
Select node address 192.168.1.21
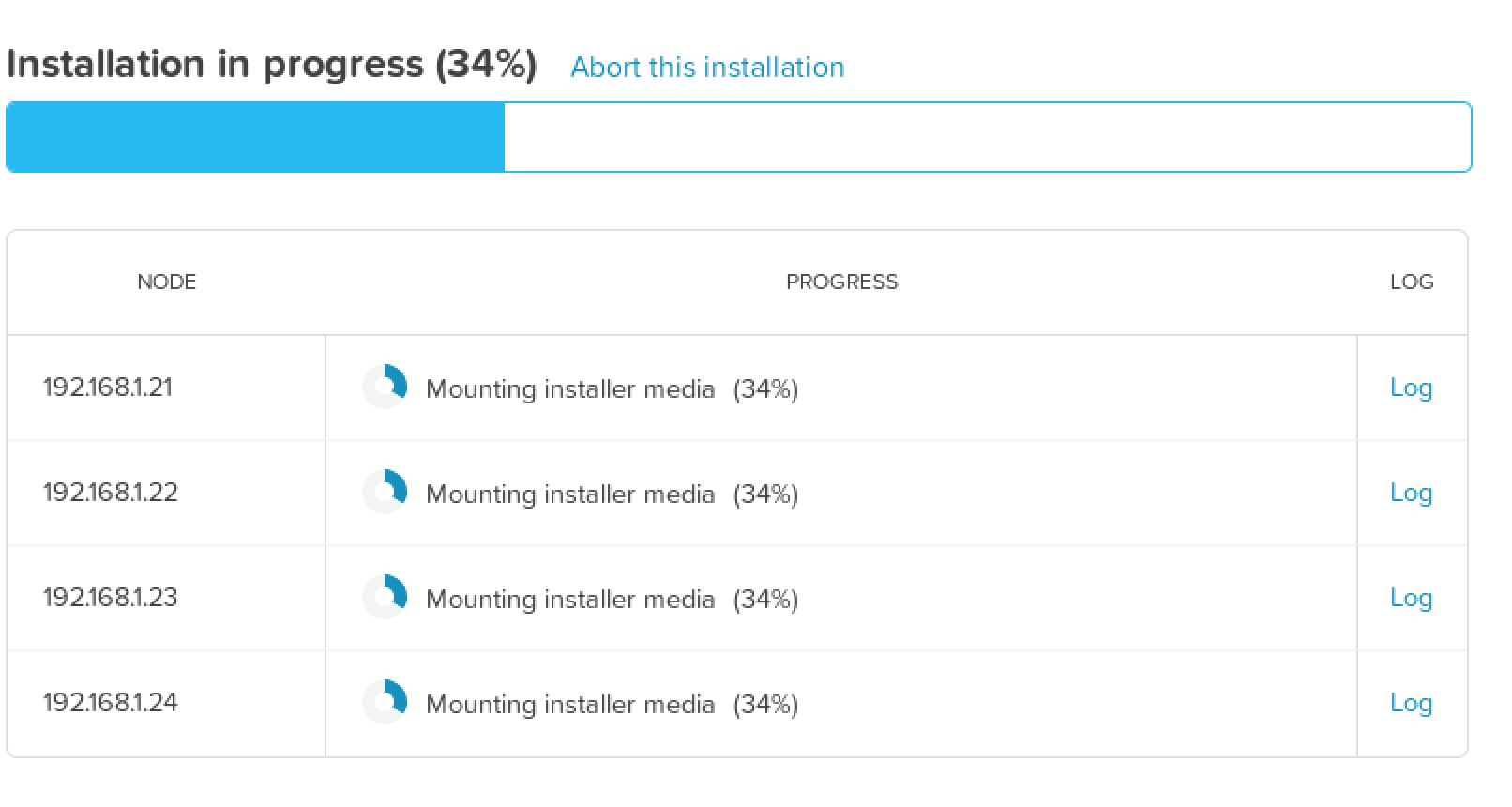point(108,388)
